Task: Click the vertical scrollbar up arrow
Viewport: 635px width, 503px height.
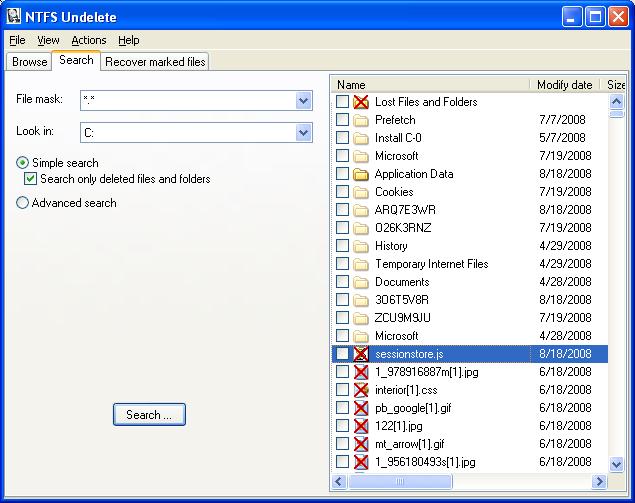Action: [x=616, y=101]
